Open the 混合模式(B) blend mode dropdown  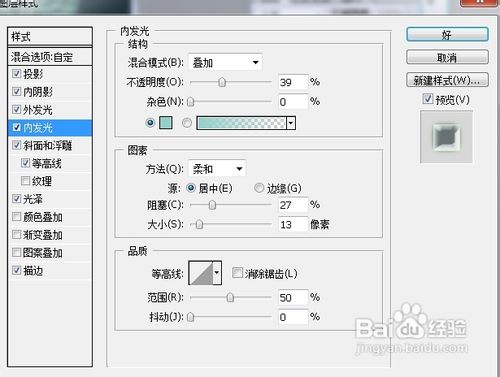[225, 62]
